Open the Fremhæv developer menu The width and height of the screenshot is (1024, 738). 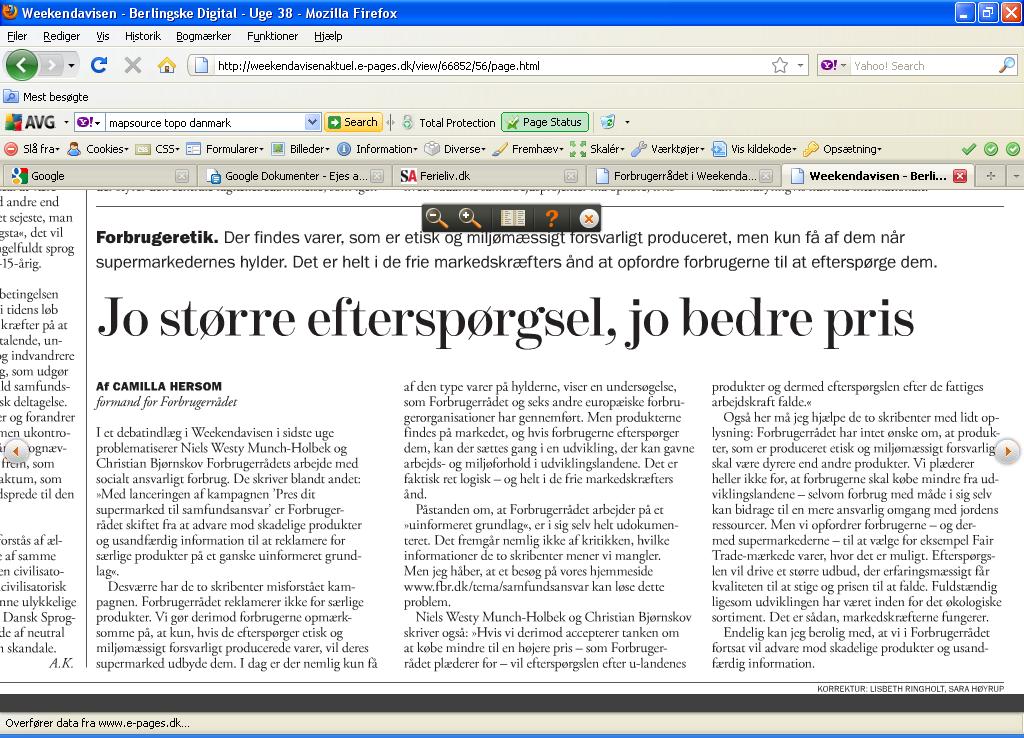coord(528,149)
